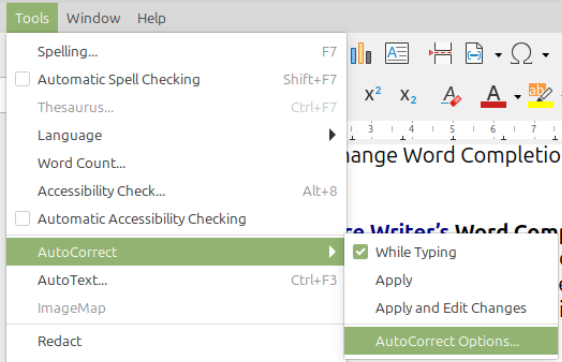Select Apply in AutoCorrect submenu
562x362 pixels.
pyautogui.click(x=451, y=280)
